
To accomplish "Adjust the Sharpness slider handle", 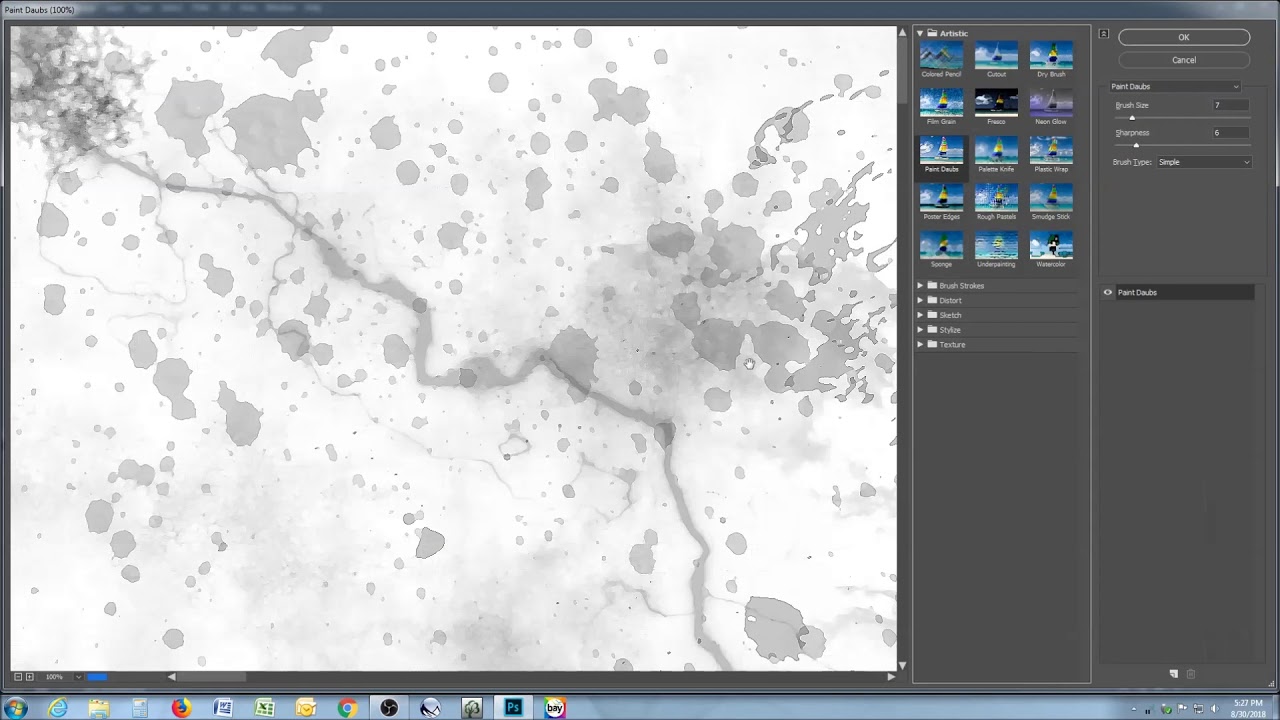I will coord(1136,146).
